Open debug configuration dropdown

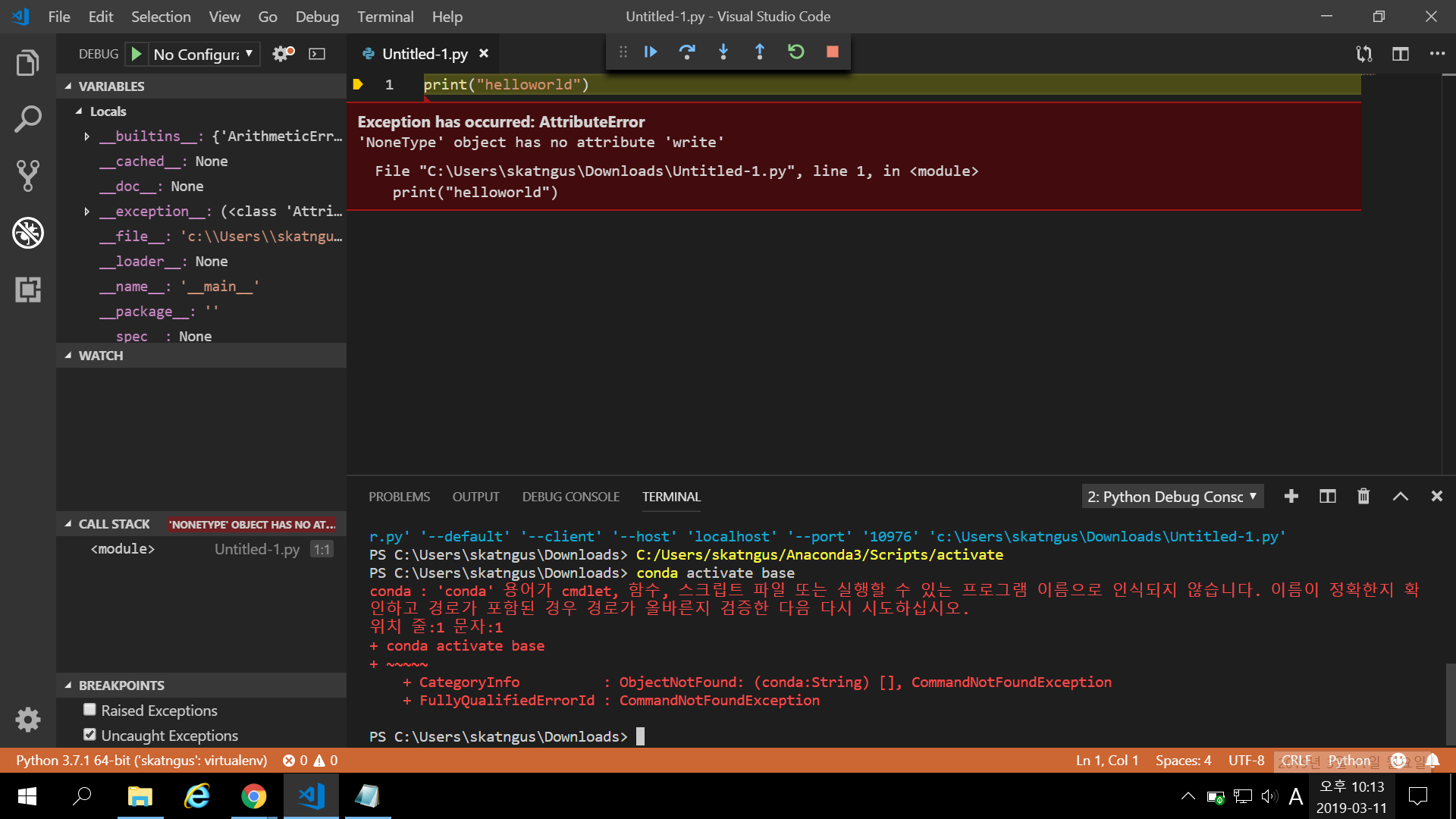(203, 54)
